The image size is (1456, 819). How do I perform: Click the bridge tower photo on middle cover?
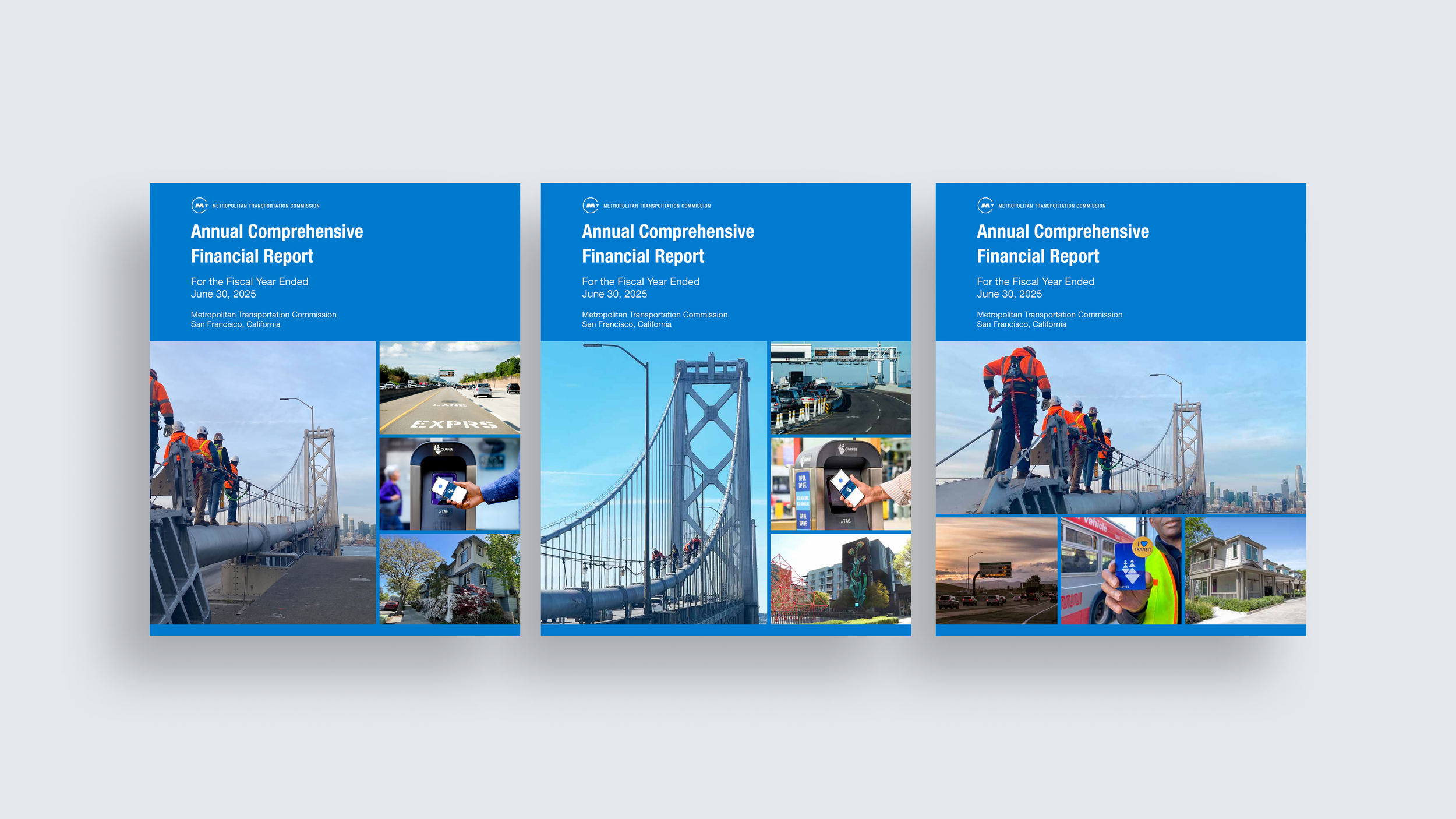pyautogui.click(x=653, y=482)
